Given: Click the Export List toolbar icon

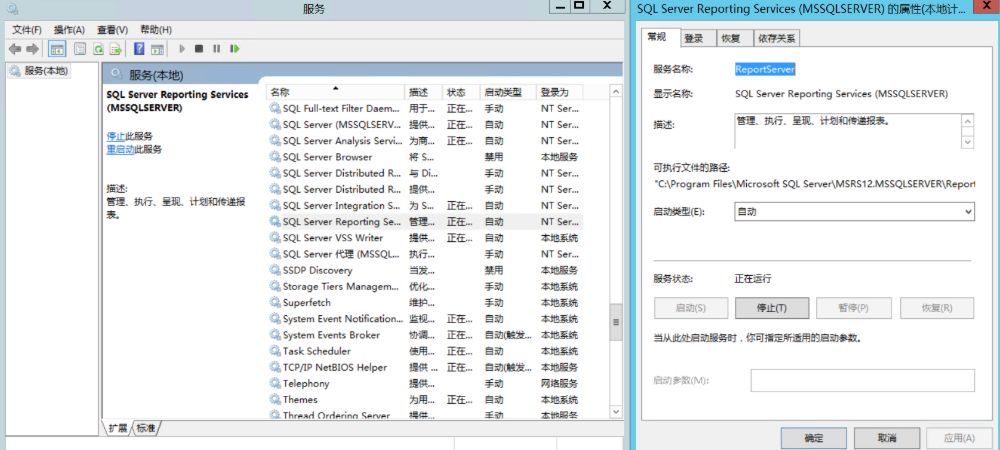Looking at the screenshot, I should click(x=115, y=49).
